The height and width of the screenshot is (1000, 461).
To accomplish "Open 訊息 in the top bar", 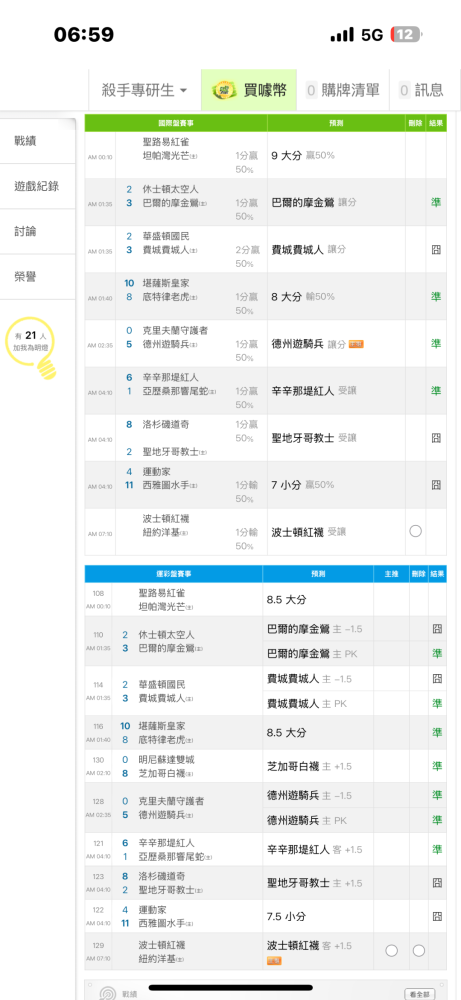I will pyautogui.click(x=425, y=90).
